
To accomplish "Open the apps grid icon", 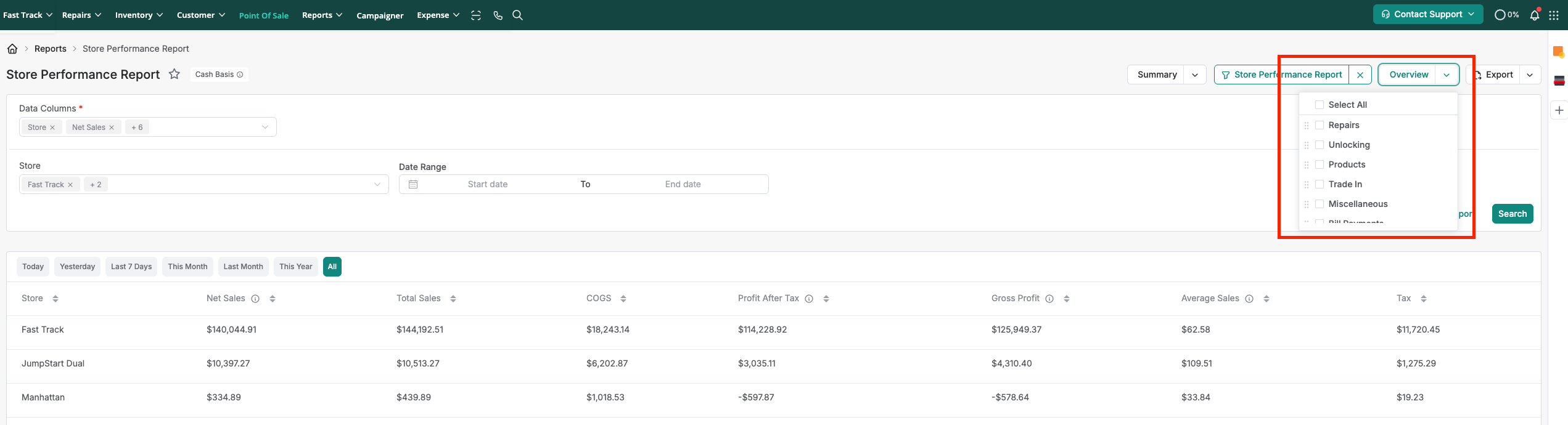I will [x=1554, y=15].
